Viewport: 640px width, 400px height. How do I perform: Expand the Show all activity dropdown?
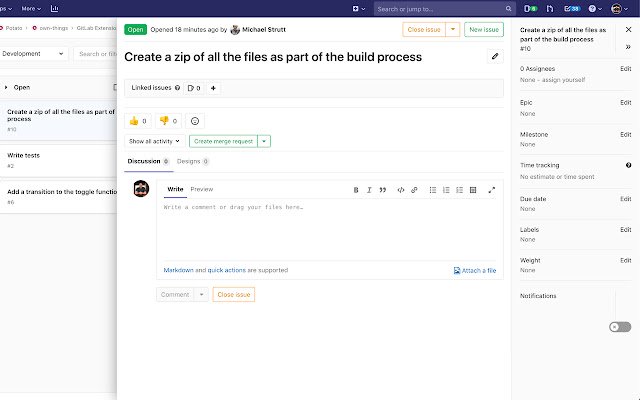[x=154, y=141]
